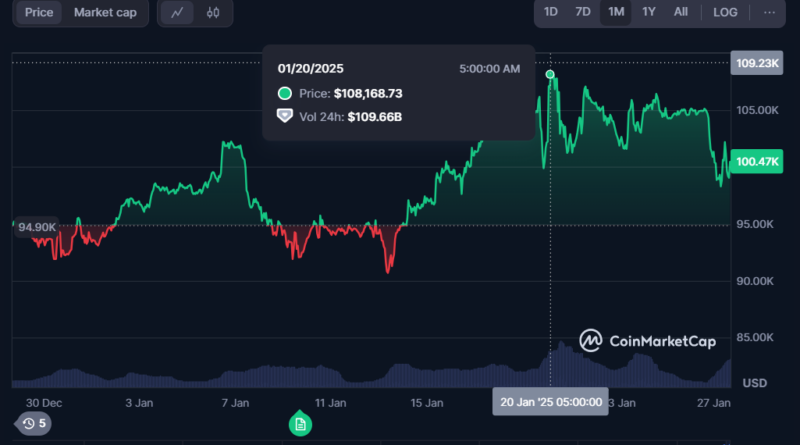800x445 pixels.
Task: Click the 20 Jan '25 05:00:00 time label
Action: point(551,402)
